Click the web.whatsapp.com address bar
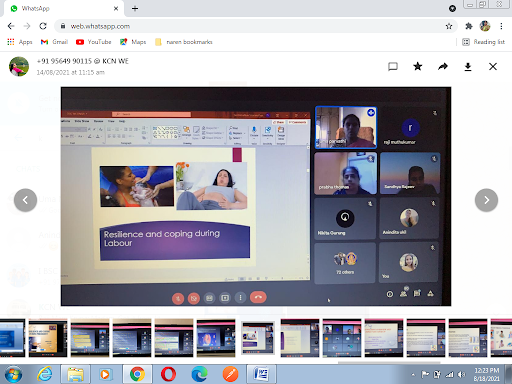 [253, 26]
